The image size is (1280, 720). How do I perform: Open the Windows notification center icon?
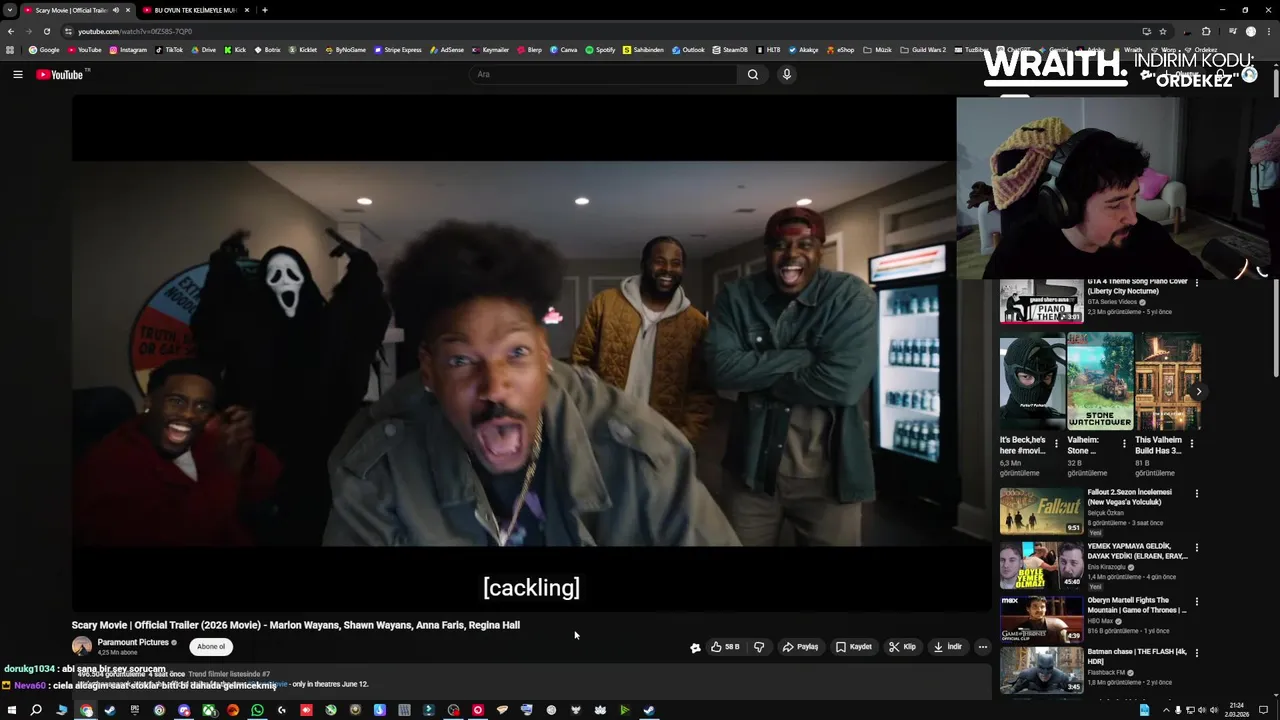click(1264, 710)
